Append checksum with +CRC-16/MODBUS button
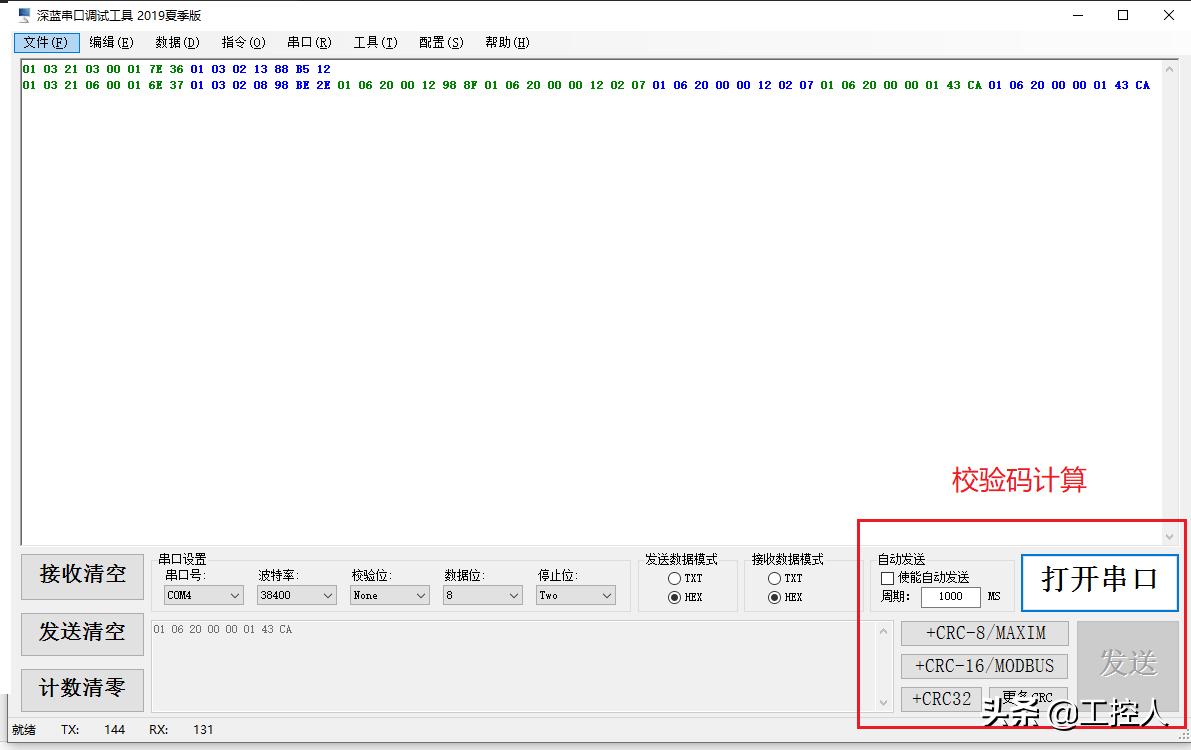Viewport: 1191px width, 750px height. click(x=984, y=665)
